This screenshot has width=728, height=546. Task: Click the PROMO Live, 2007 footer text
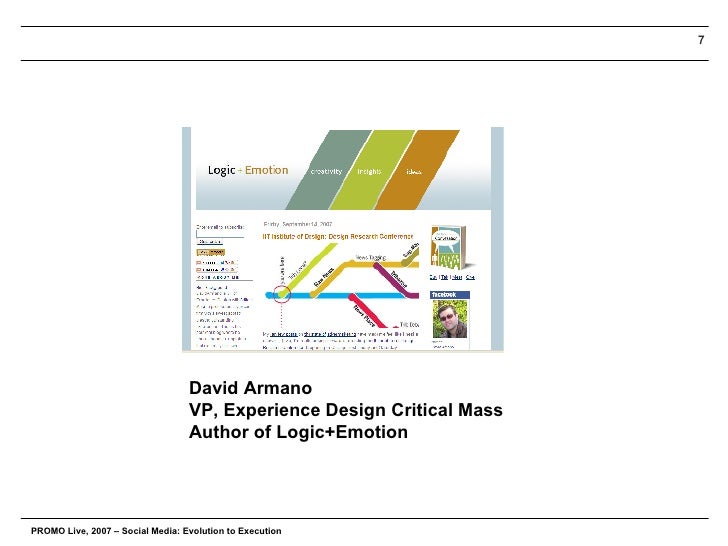pos(156,531)
